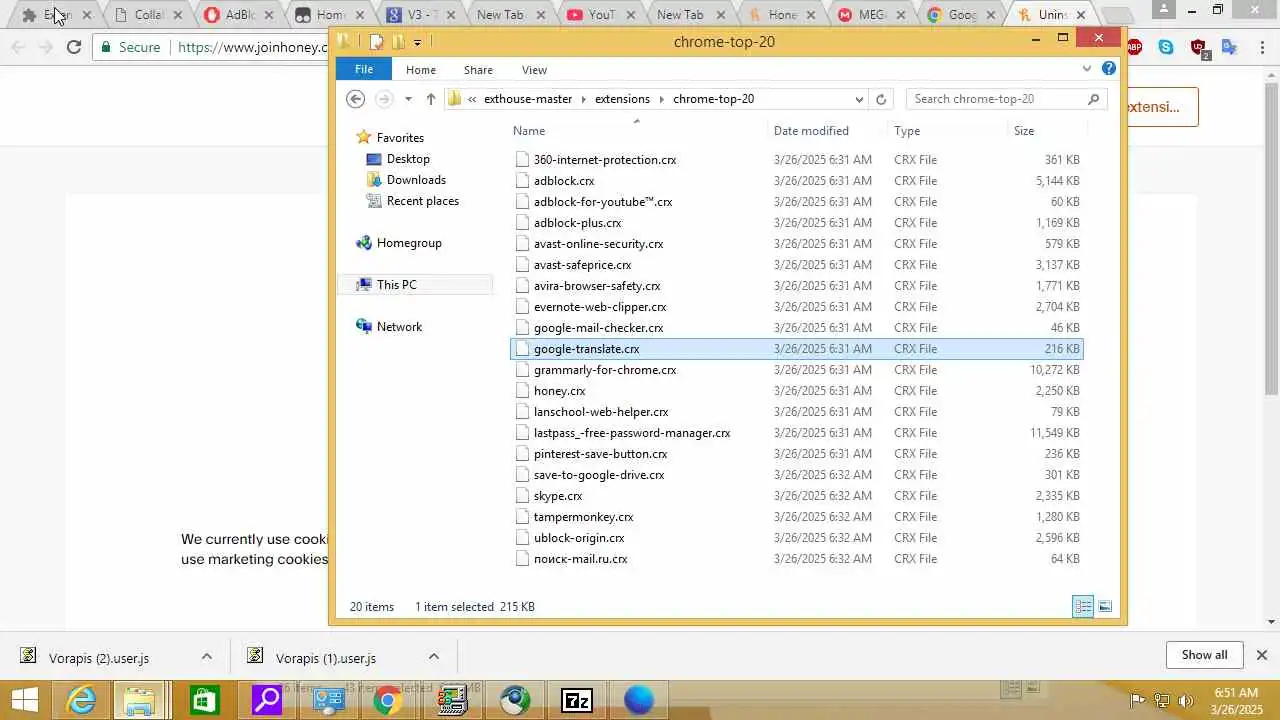Open Explorer help icon
The width and height of the screenshot is (1280, 720).
tap(1108, 69)
